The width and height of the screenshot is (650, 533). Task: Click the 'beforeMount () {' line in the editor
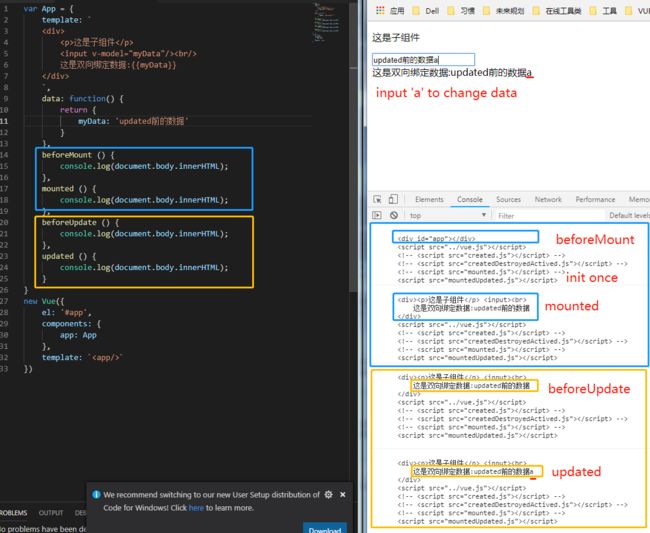[x=78, y=155]
